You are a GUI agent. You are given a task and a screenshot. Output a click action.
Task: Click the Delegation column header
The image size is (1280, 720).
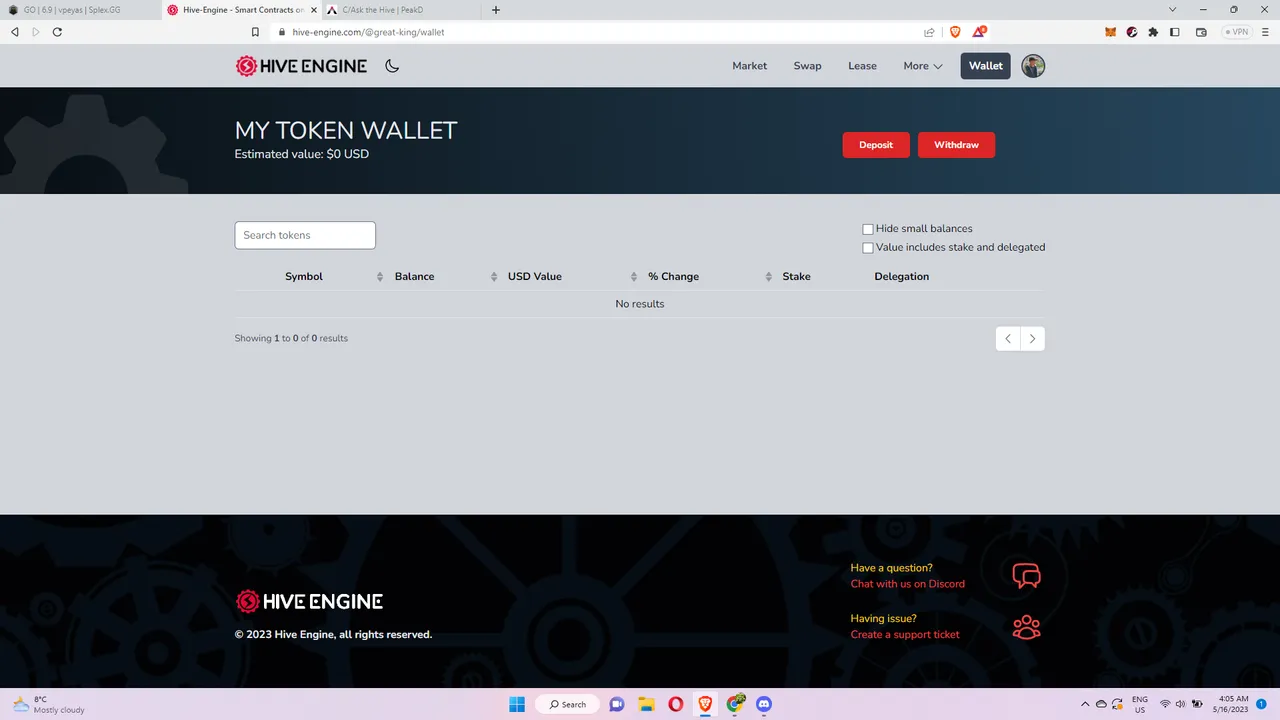(x=902, y=276)
